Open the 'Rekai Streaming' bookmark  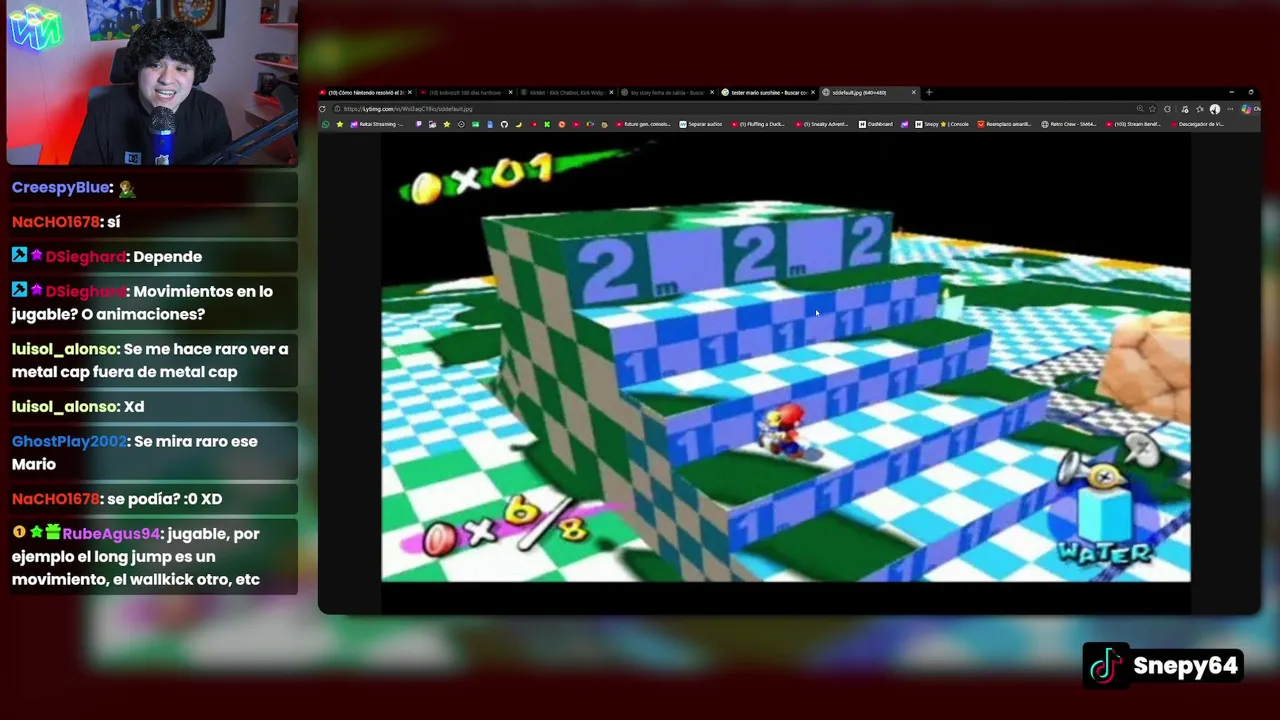377,124
